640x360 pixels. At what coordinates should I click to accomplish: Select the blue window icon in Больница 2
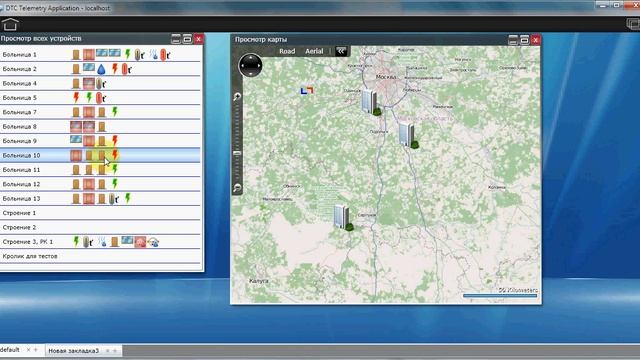(89, 67)
